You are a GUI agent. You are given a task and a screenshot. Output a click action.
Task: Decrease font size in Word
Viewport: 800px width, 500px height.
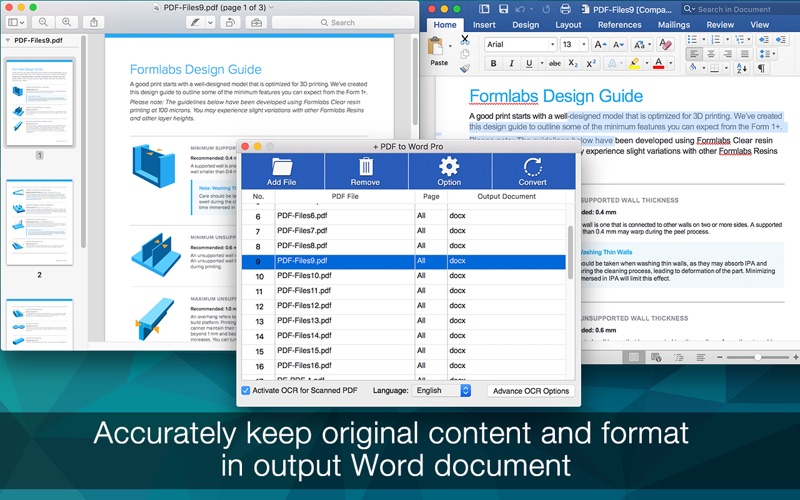point(618,44)
